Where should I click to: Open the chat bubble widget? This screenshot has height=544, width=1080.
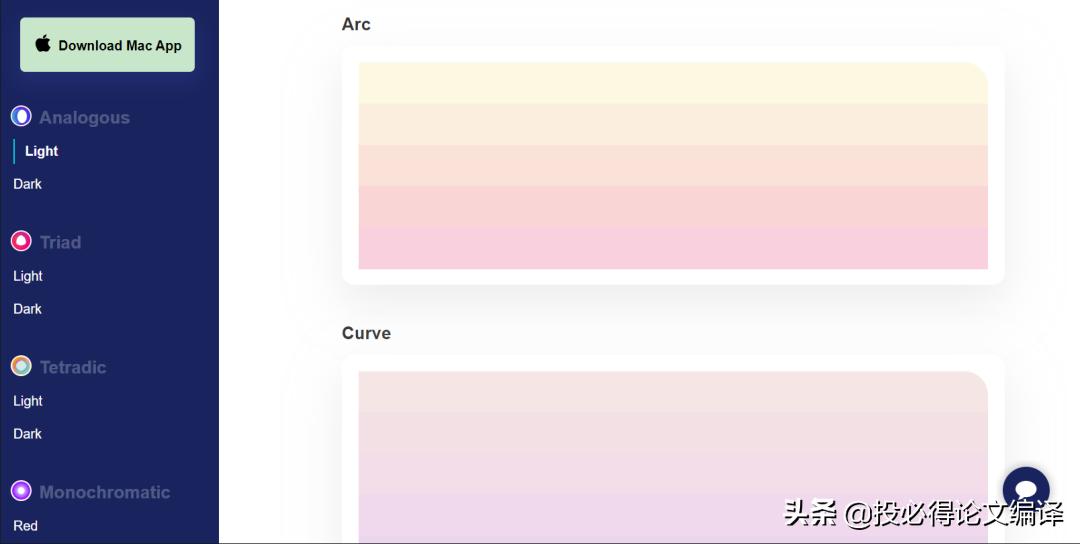click(1026, 489)
